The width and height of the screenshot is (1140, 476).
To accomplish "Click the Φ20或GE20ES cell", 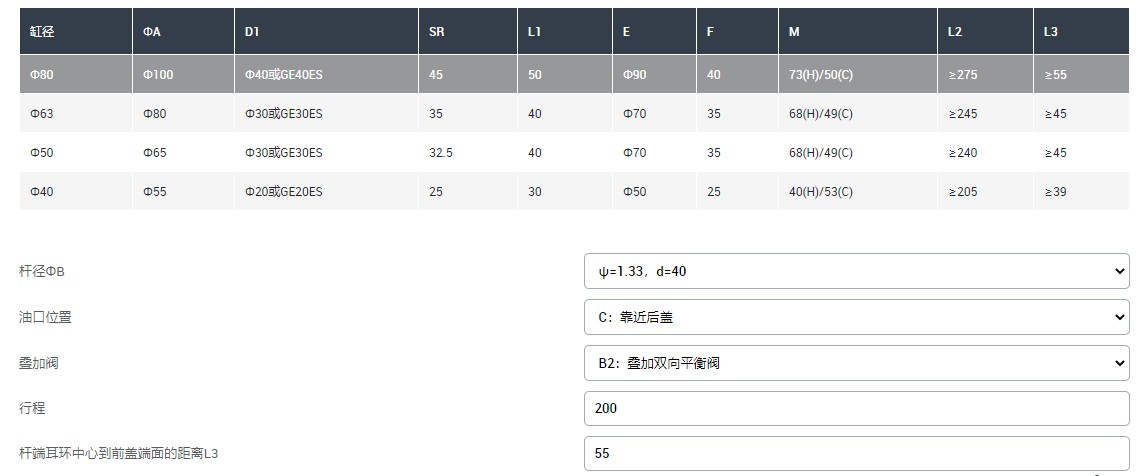I will [284, 191].
